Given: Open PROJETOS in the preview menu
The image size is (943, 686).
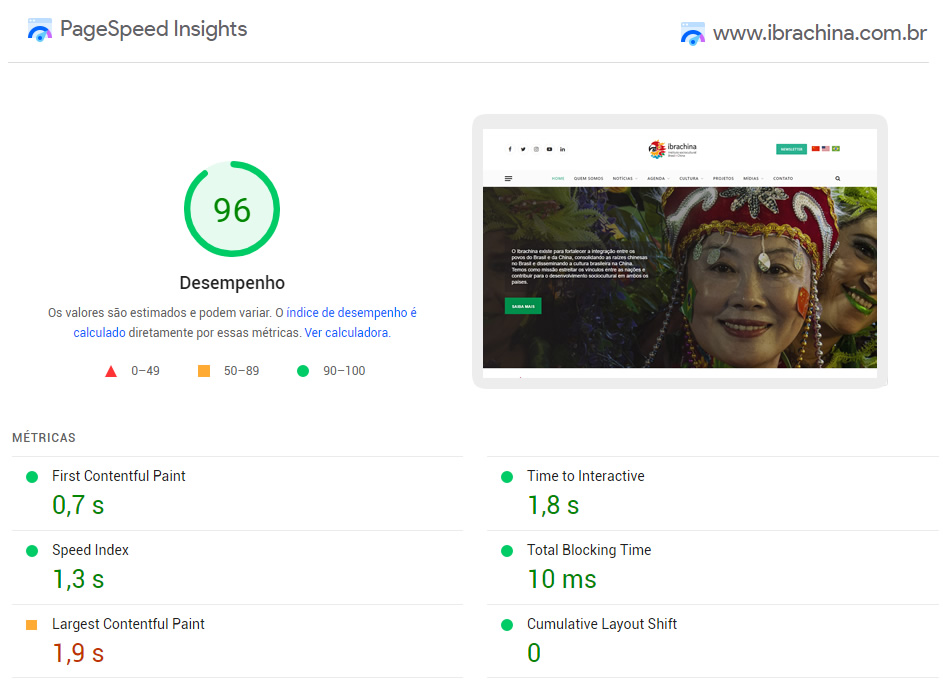Looking at the screenshot, I should pos(723,179).
